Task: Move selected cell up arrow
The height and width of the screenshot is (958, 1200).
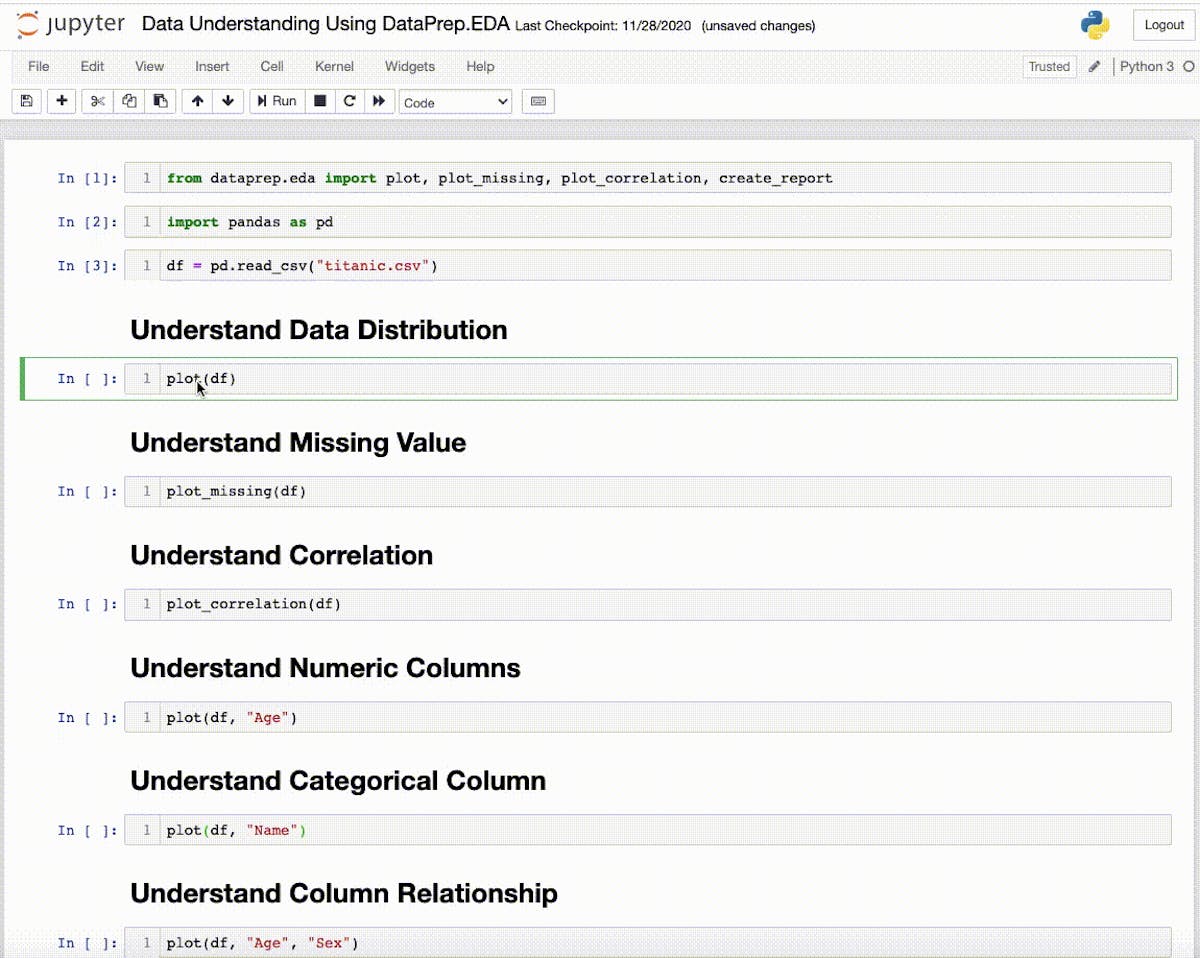Action: pyautogui.click(x=198, y=101)
